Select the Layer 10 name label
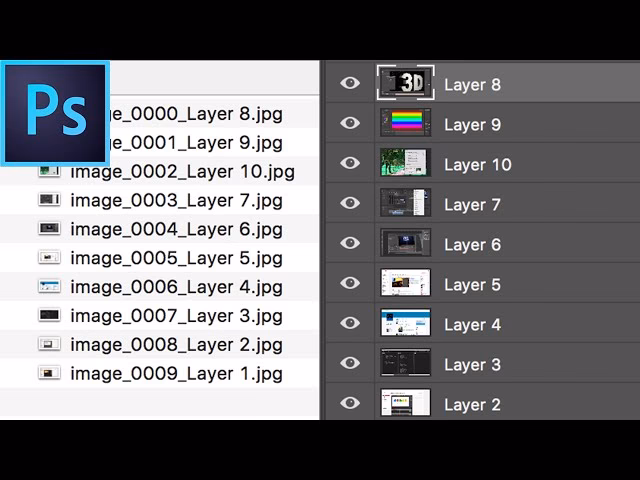The height and width of the screenshot is (480, 640). (x=478, y=165)
